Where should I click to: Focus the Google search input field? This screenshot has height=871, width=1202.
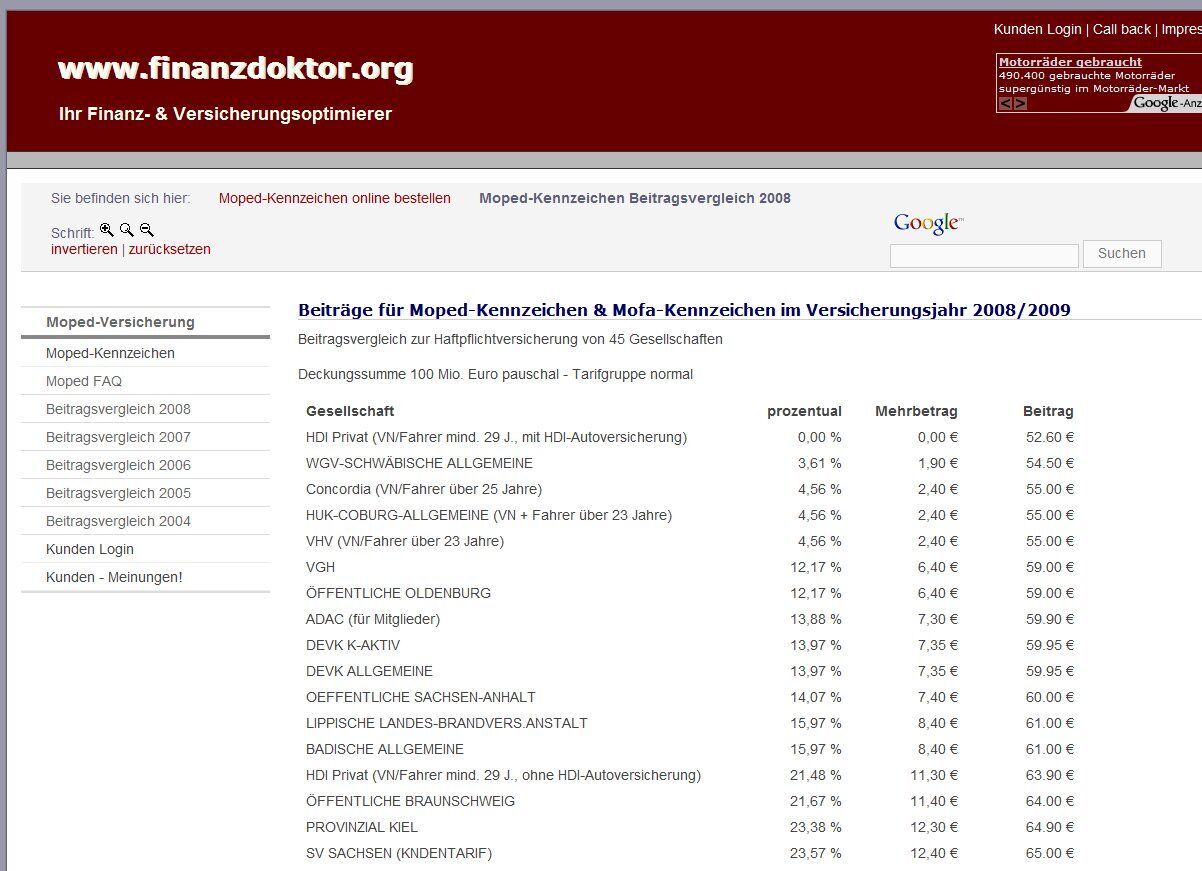[x=984, y=256]
